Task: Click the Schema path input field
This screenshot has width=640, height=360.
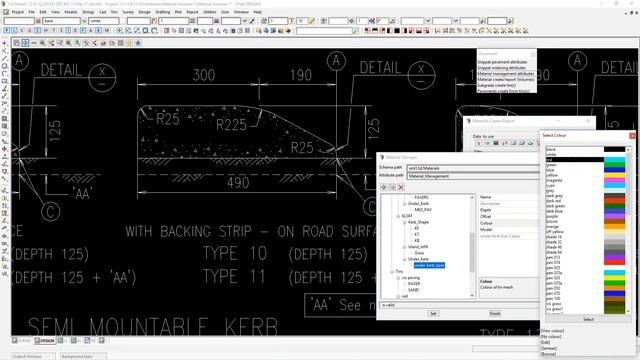Action: (473, 168)
